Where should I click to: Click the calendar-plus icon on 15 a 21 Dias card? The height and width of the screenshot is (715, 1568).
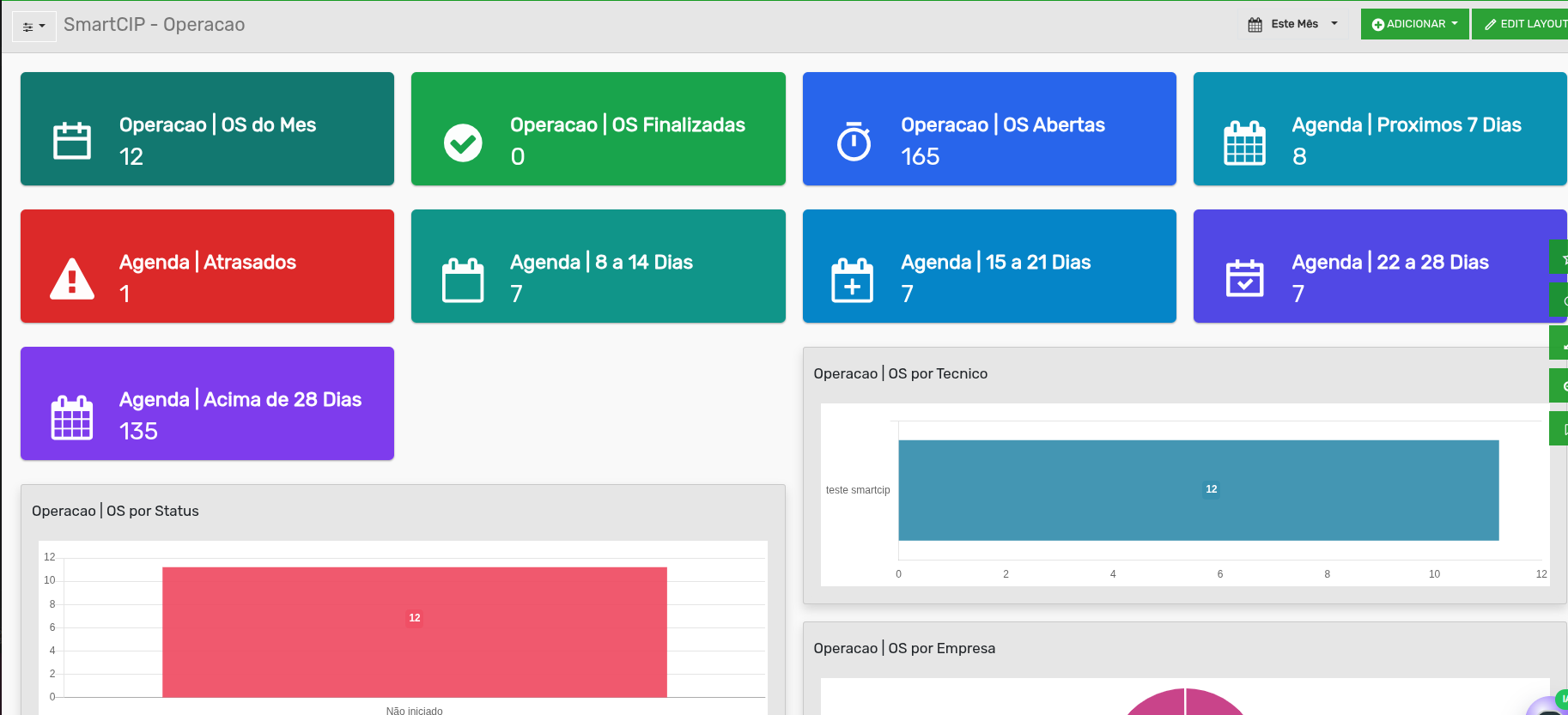click(x=853, y=280)
